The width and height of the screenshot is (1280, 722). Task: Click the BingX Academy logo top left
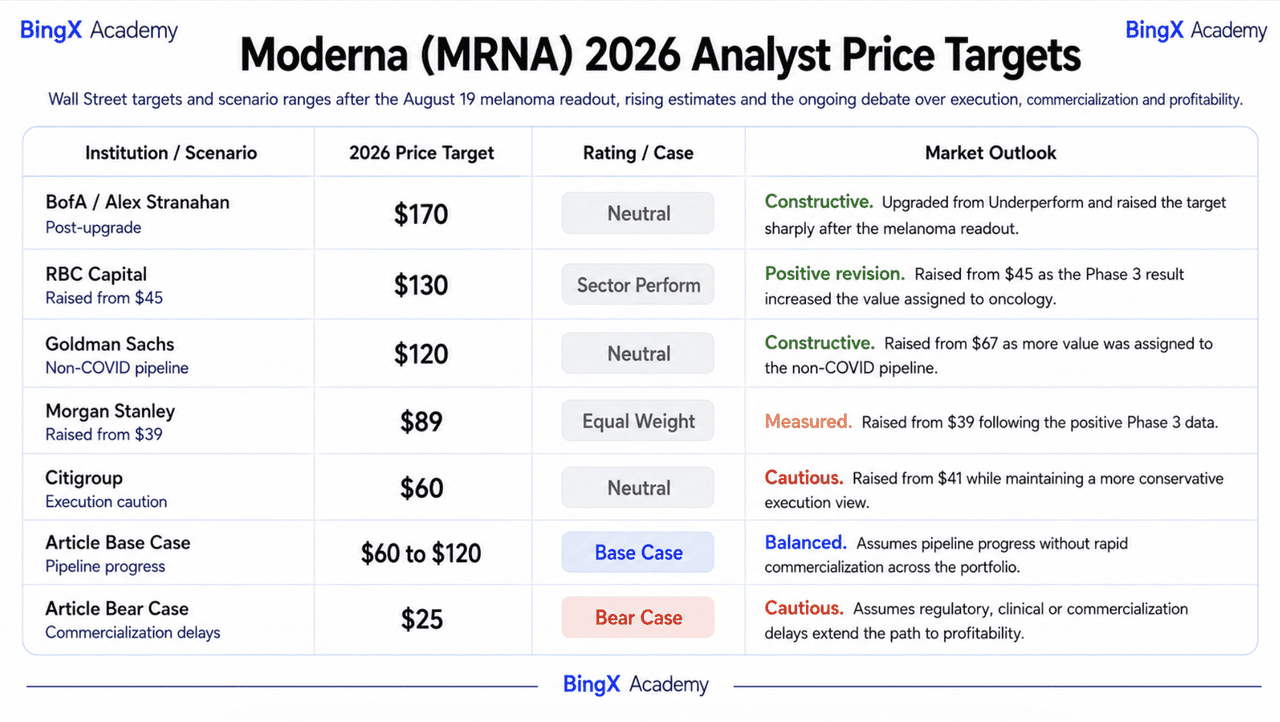pos(99,30)
